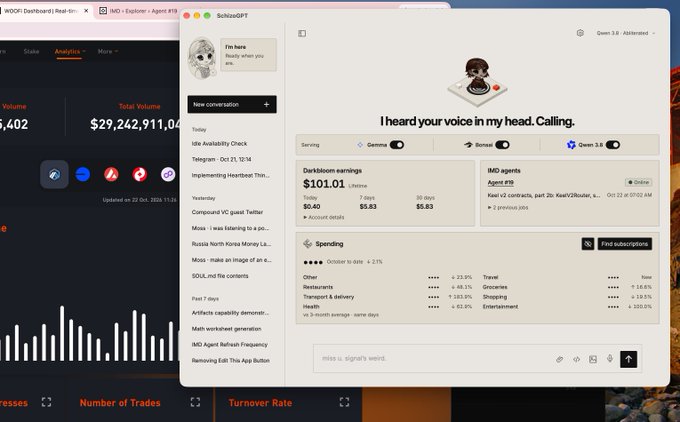680x422 pixels.
Task: Open the Idle Availability Check conversation
Action: coord(219,144)
